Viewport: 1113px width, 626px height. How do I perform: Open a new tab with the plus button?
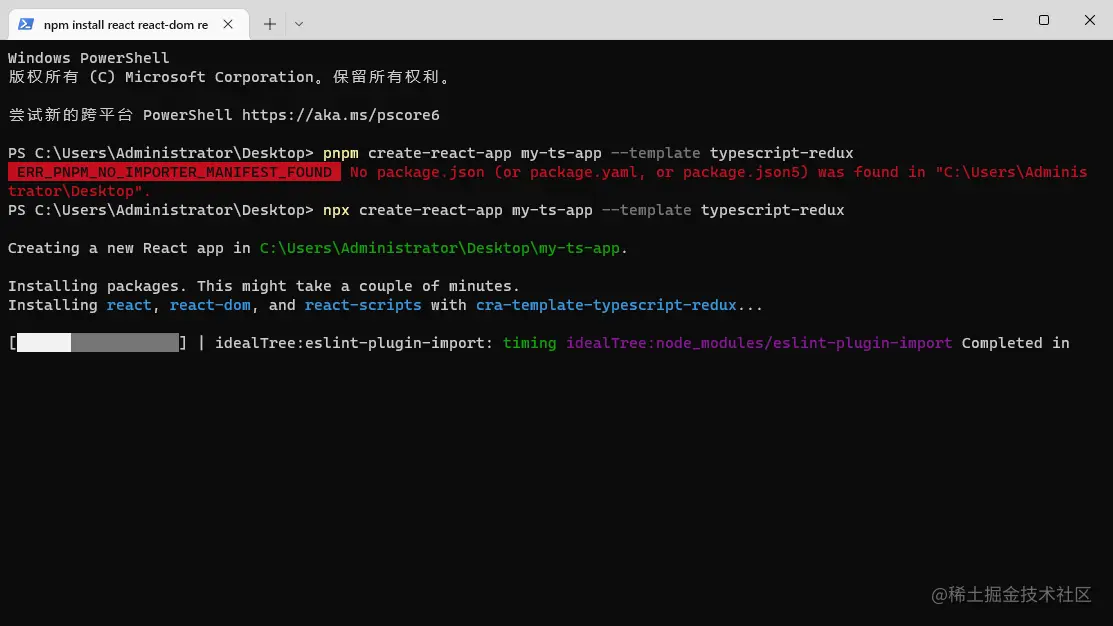pyautogui.click(x=269, y=21)
